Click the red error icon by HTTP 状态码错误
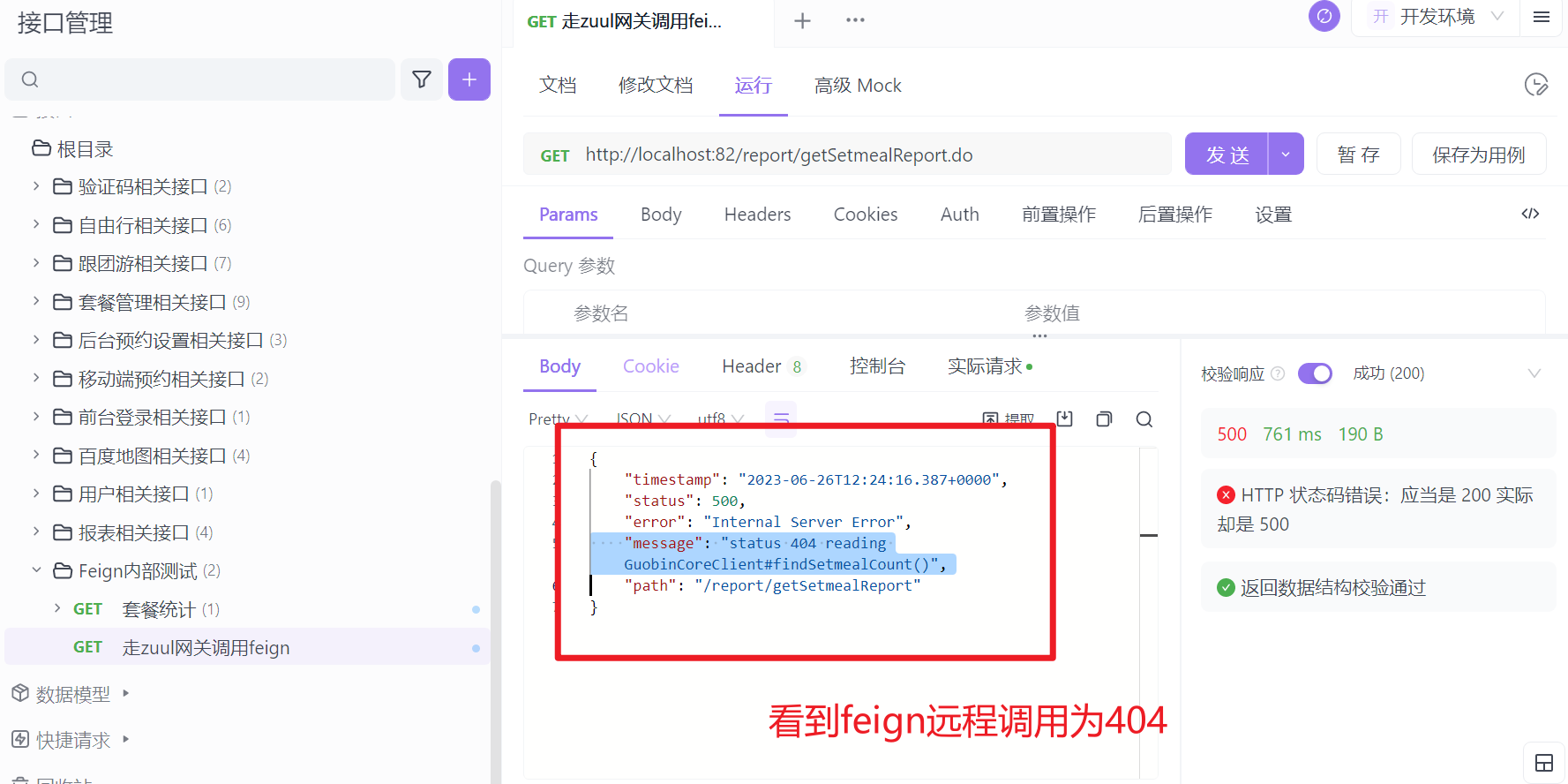Image resolution: width=1568 pixels, height=784 pixels. 1226,495
